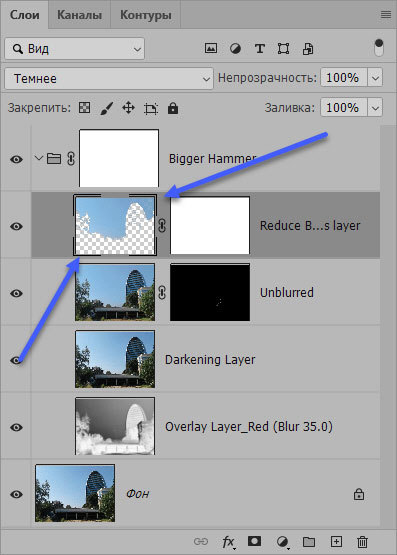Hide the Фон background layer
397x555 pixels.
[x=16, y=494]
